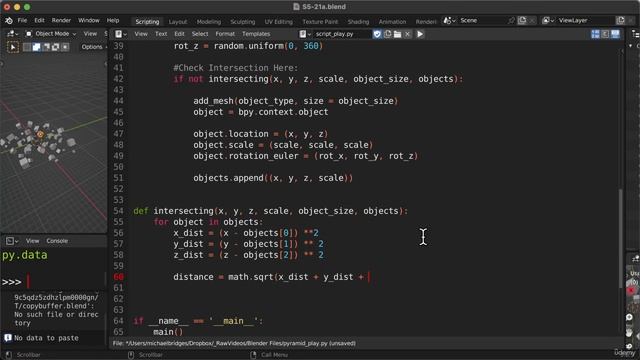Open text editor type dropdown
640x360 pixels.
[120, 34]
